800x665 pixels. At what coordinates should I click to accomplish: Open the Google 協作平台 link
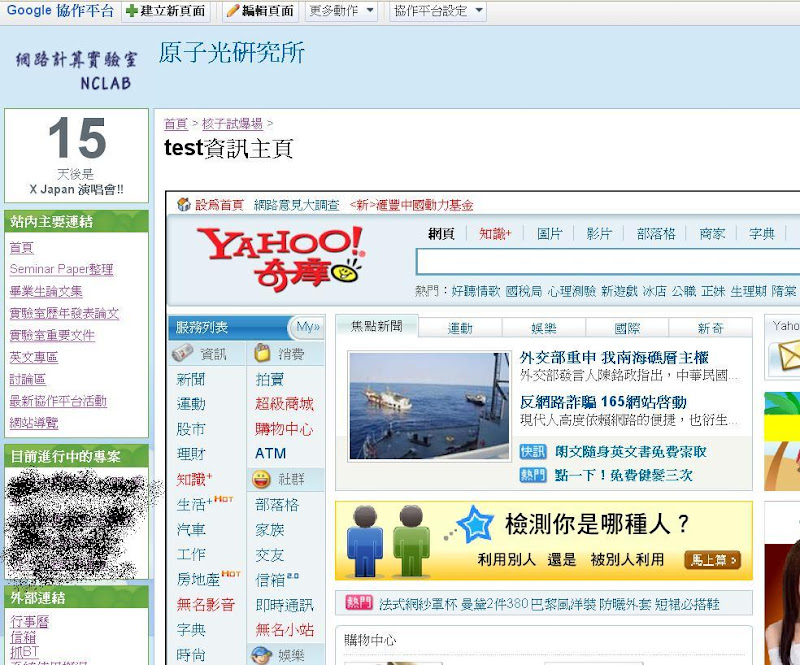pyautogui.click(x=60, y=10)
